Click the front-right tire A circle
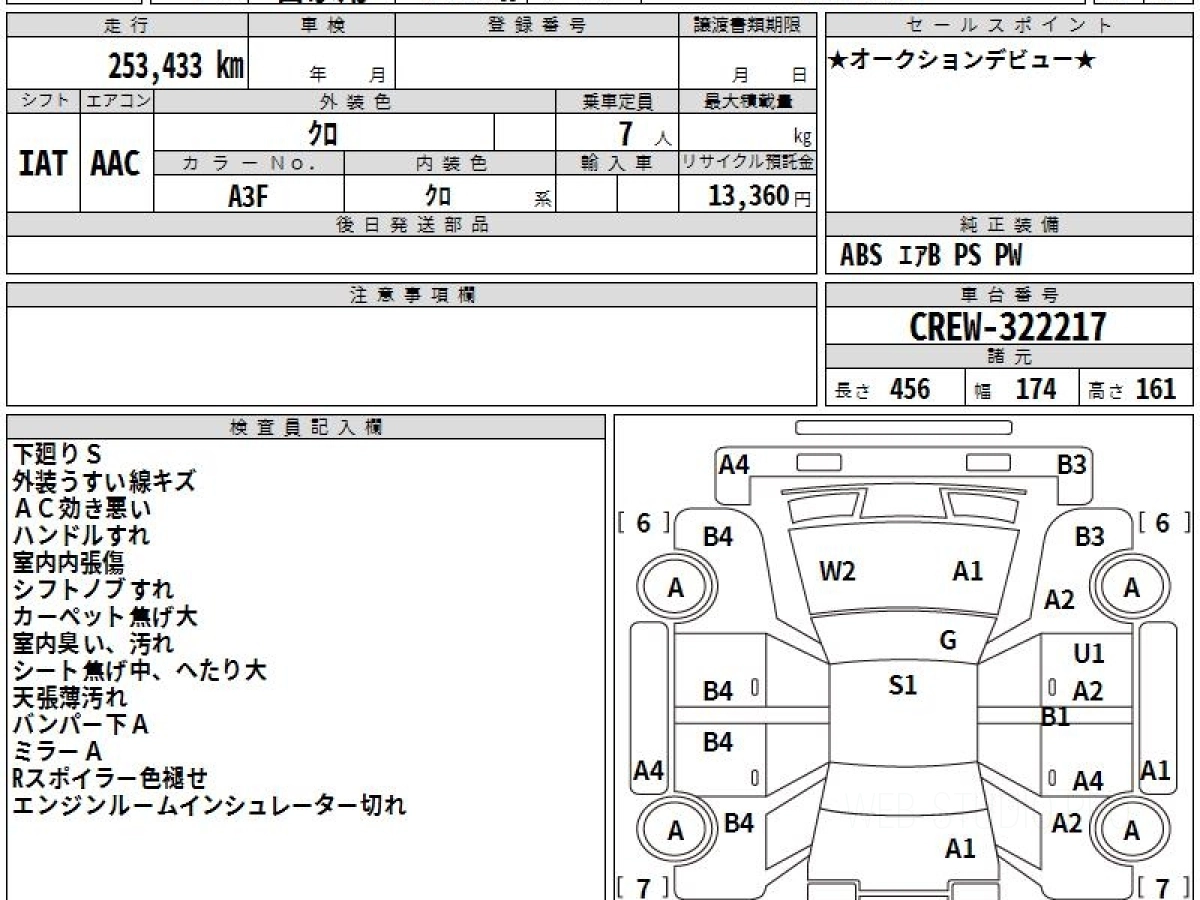Image resolution: width=1200 pixels, height=900 pixels. click(x=1132, y=589)
